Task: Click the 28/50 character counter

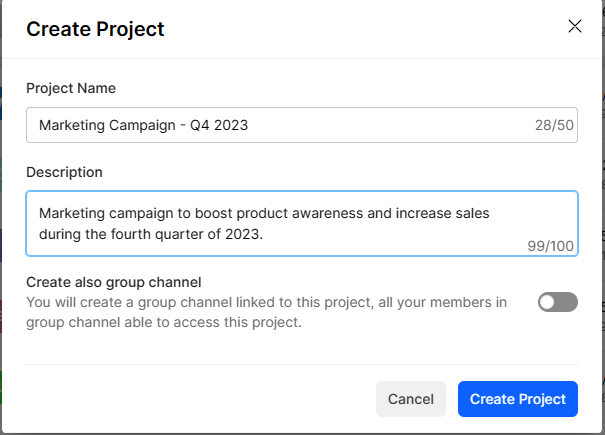Action: (x=554, y=126)
